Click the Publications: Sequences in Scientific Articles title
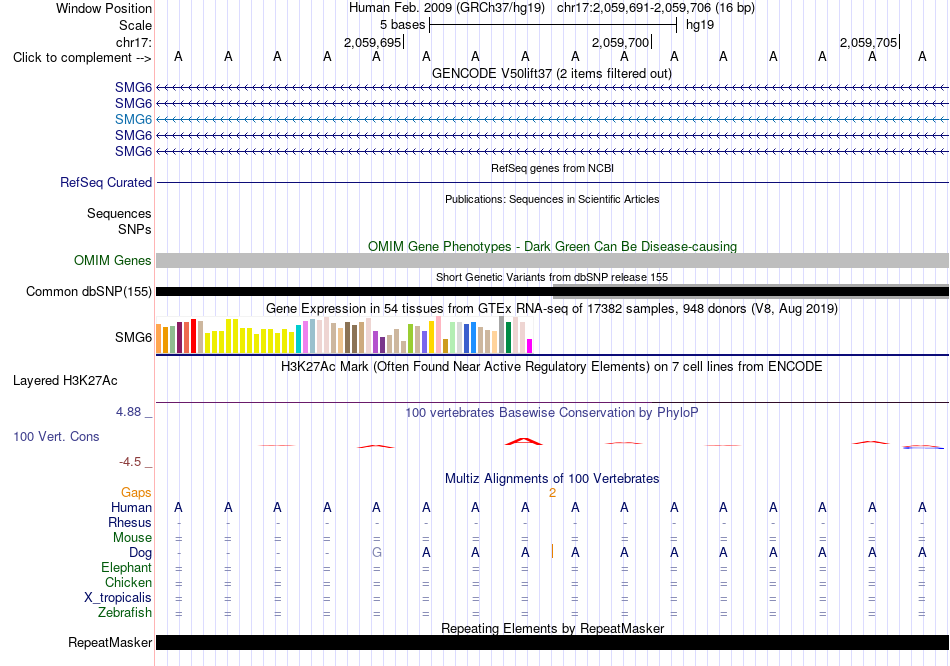This screenshot has height=666, width=950. point(552,199)
